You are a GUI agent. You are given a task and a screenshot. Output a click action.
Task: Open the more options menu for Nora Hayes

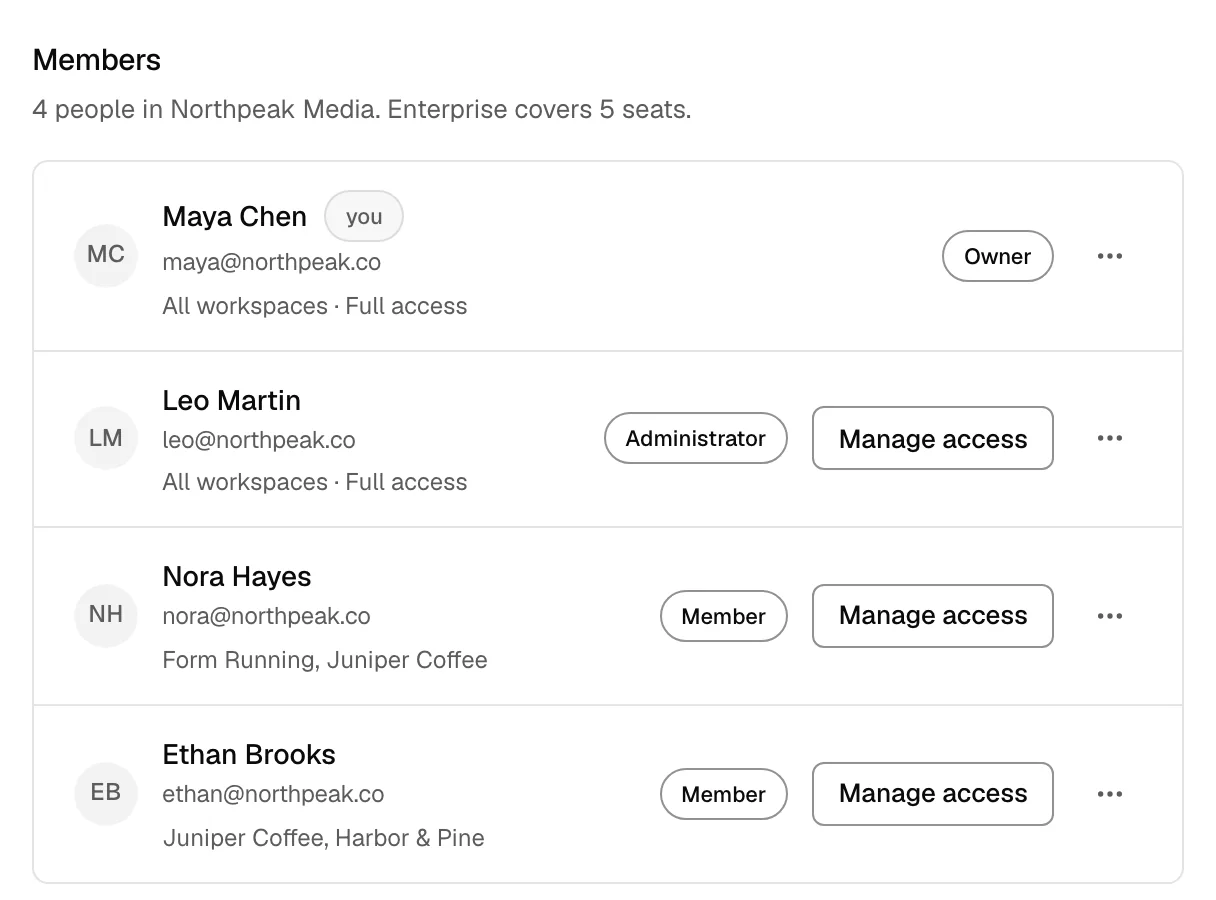(1109, 616)
